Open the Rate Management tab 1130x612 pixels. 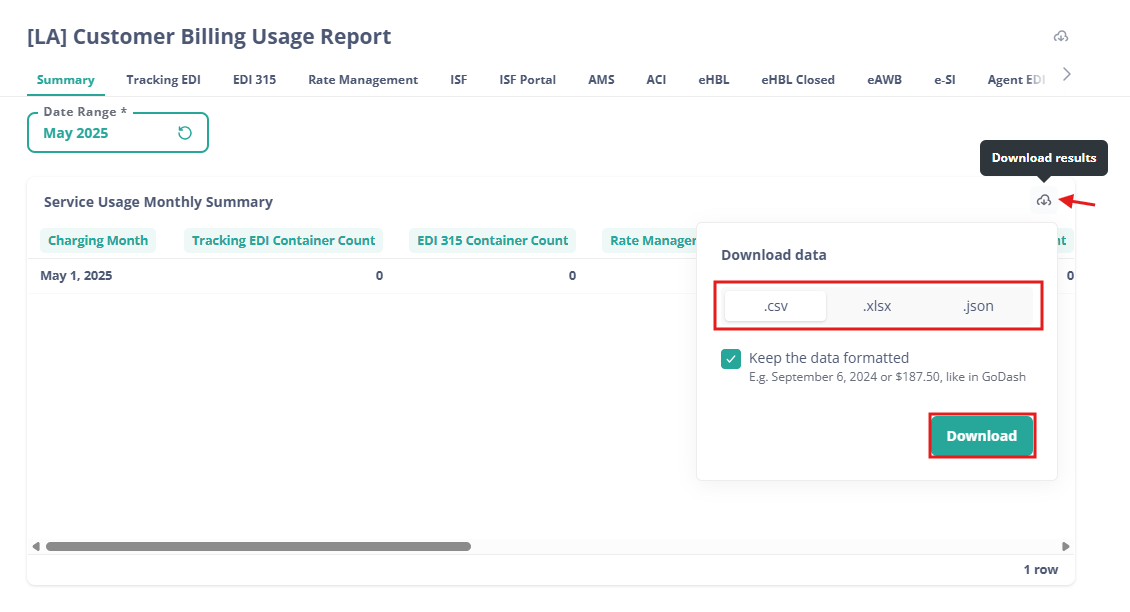tap(363, 80)
